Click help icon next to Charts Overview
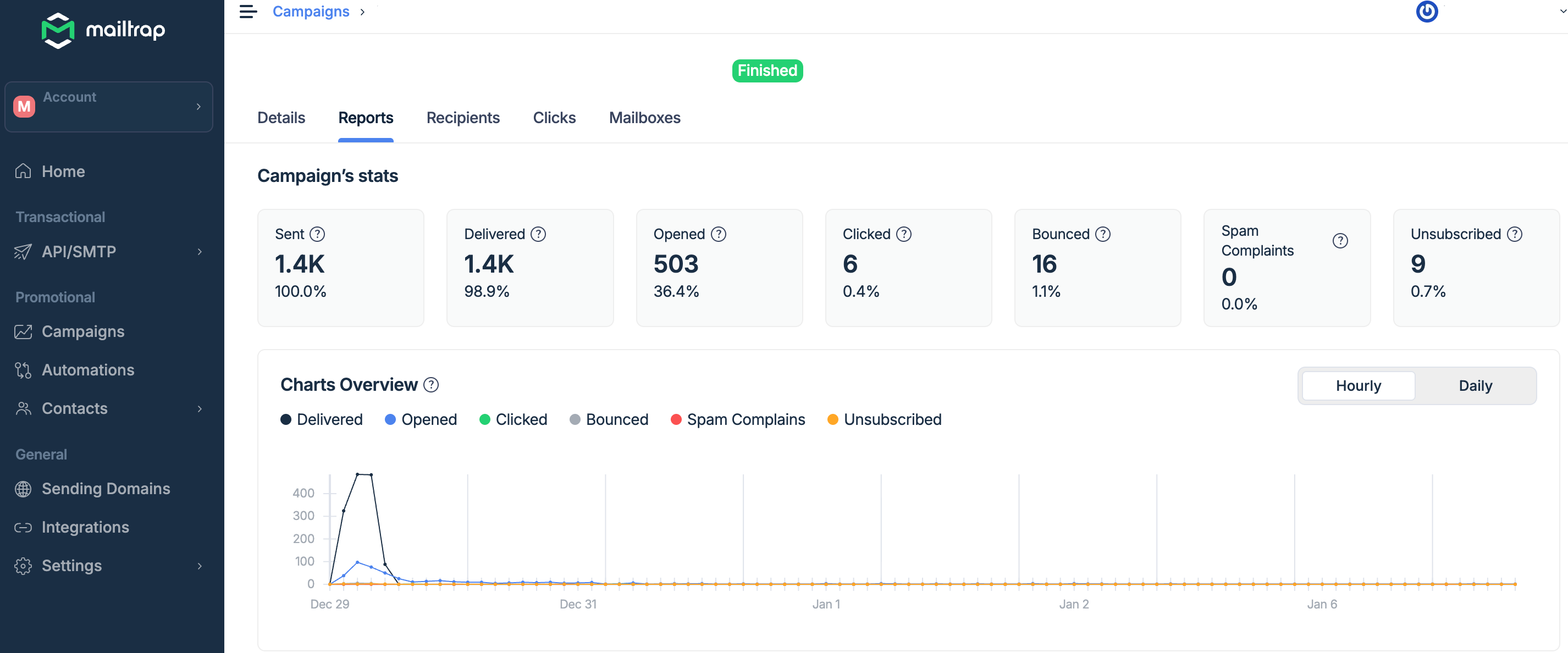Viewport: 1568px width, 653px height. point(431,385)
